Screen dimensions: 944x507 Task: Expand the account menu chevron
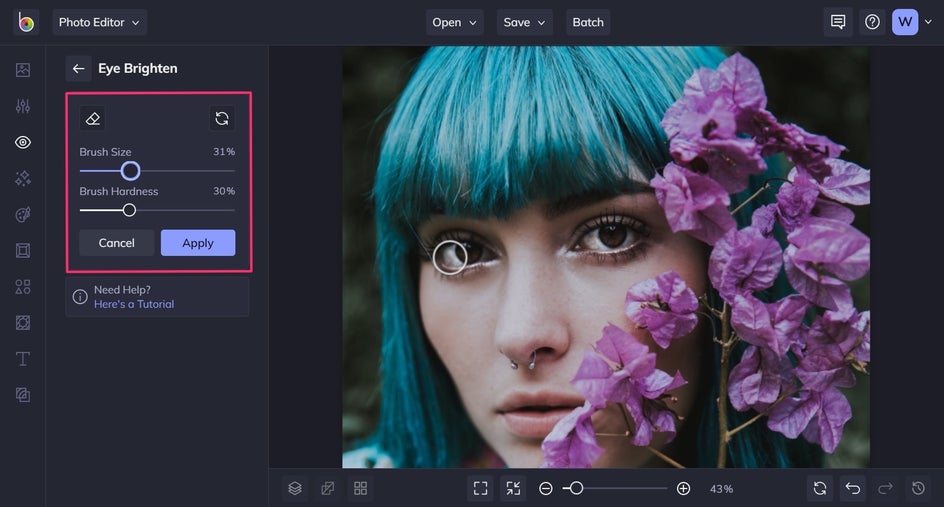tap(928, 22)
